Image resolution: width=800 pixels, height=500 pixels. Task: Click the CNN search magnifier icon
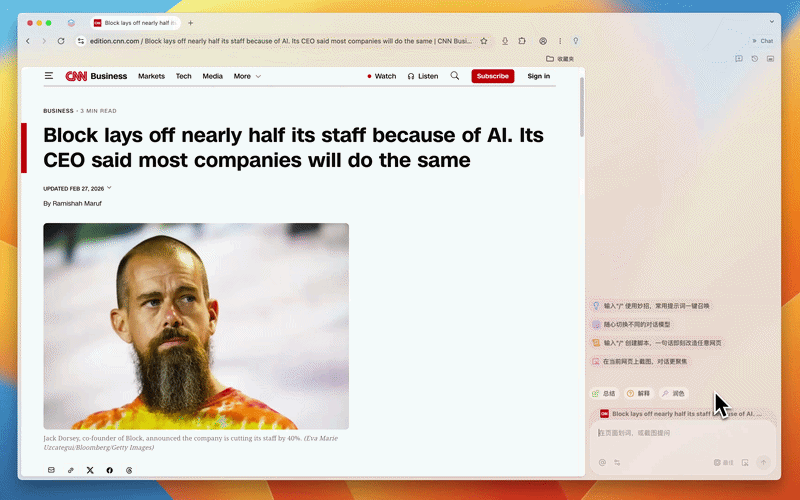pos(455,76)
